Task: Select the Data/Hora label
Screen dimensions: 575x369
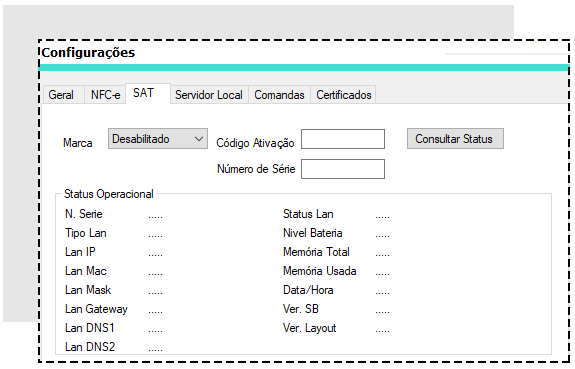Action: 308,290
